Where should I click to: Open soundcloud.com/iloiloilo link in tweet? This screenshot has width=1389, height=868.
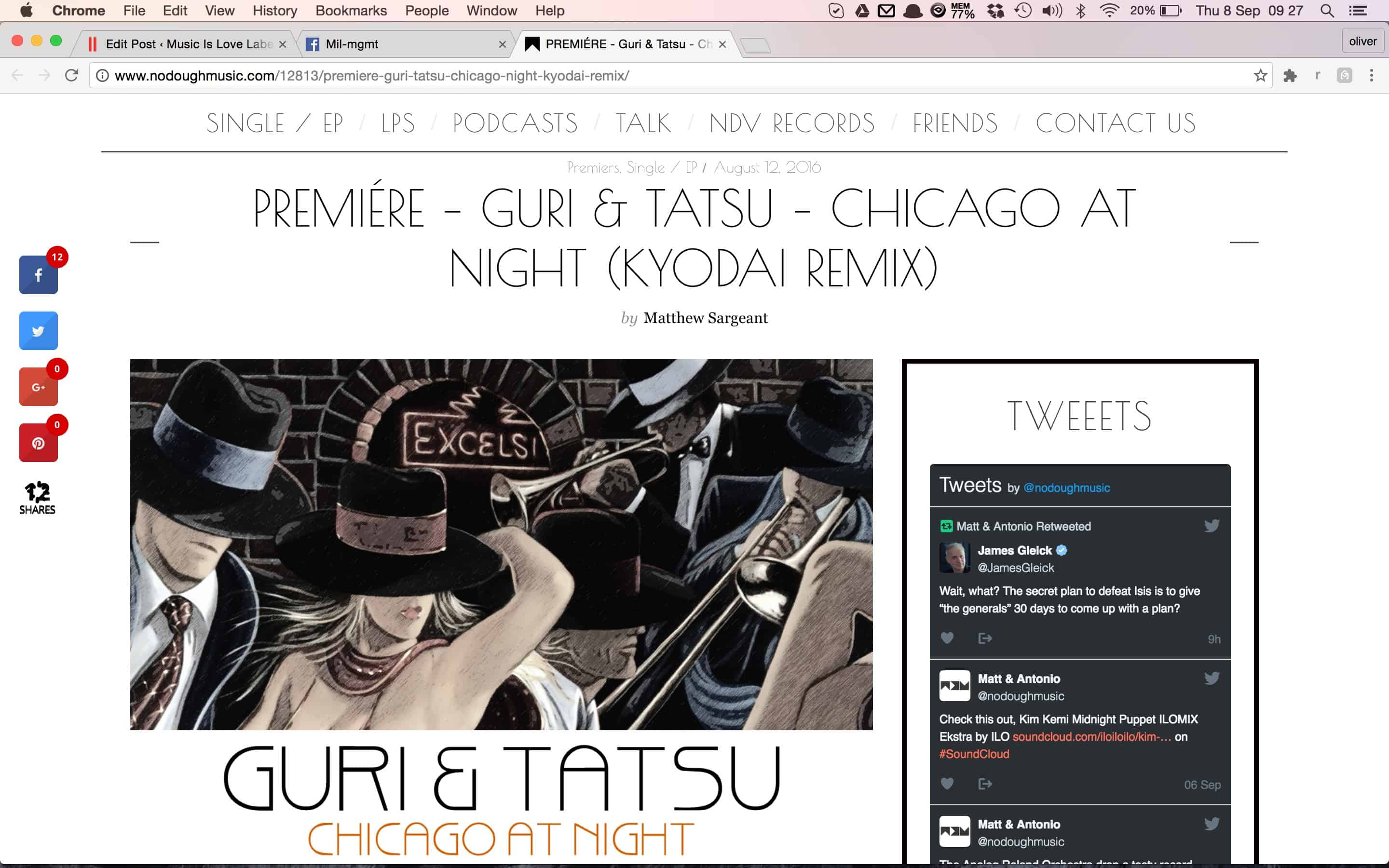click(1091, 736)
